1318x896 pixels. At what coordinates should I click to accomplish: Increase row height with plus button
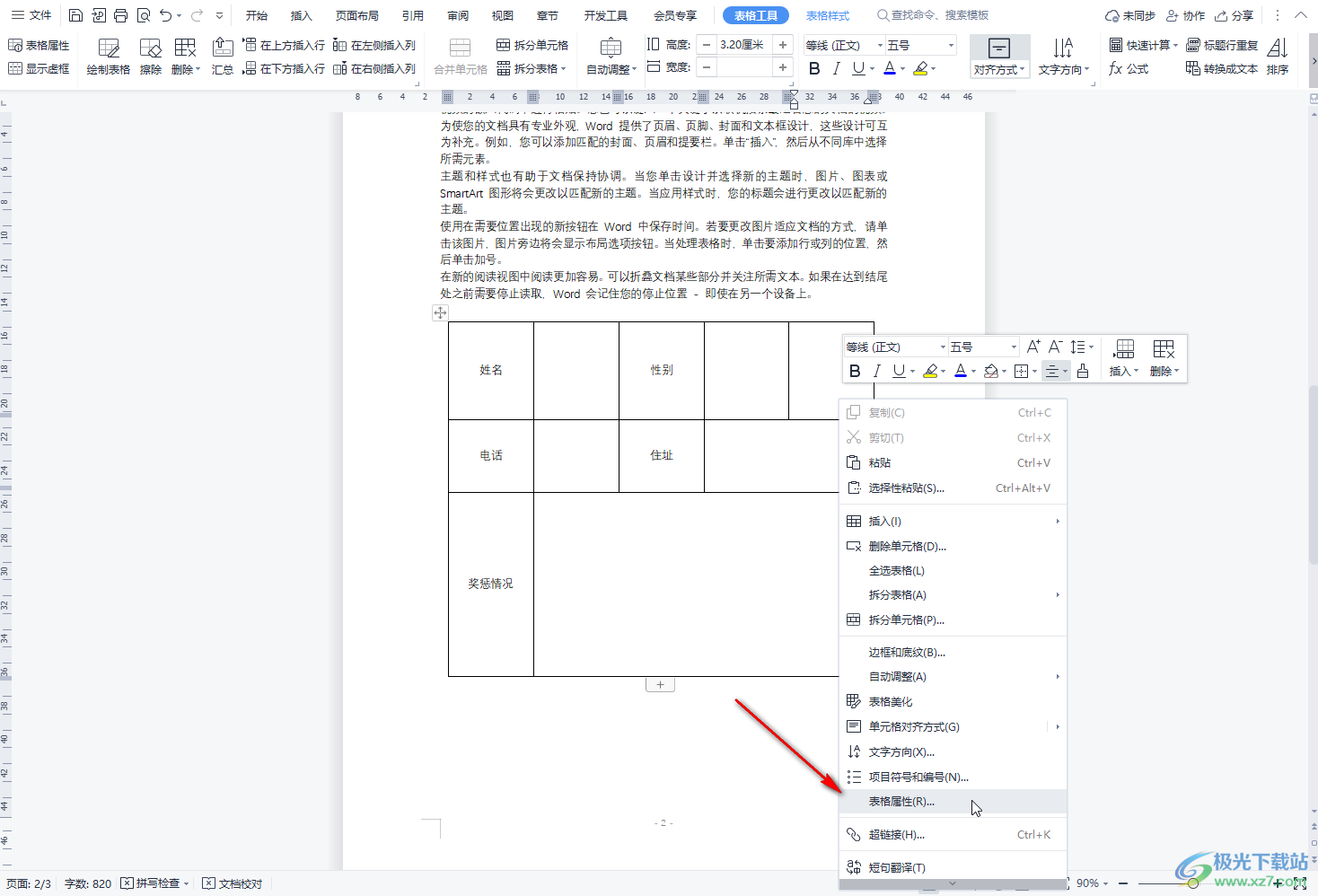pyautogui.click(x=783, y=44)
